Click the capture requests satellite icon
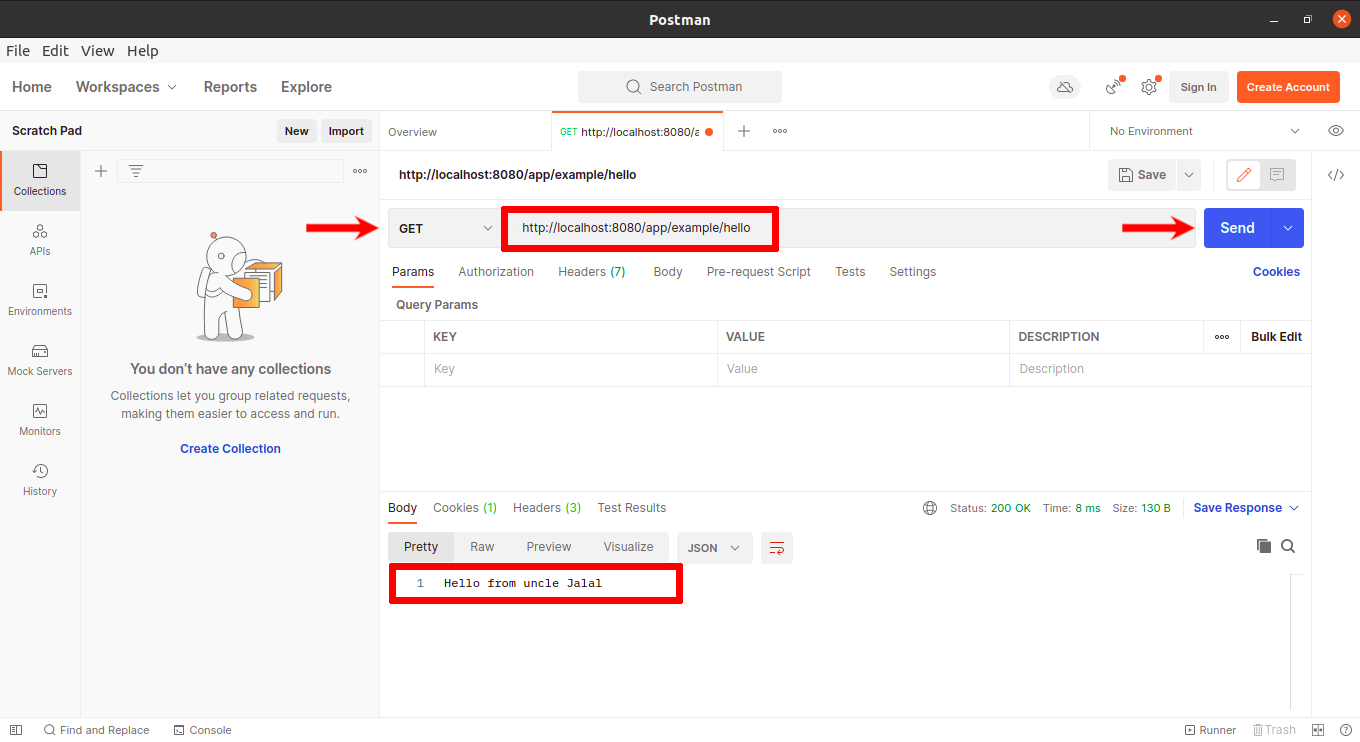 click(1114, 87)
